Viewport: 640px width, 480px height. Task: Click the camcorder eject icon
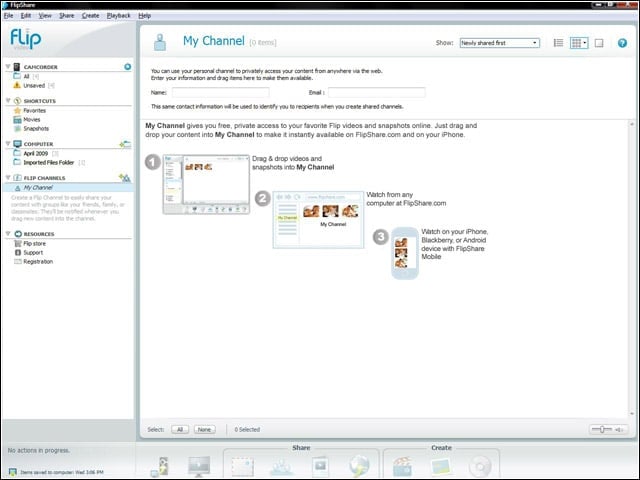128,67
